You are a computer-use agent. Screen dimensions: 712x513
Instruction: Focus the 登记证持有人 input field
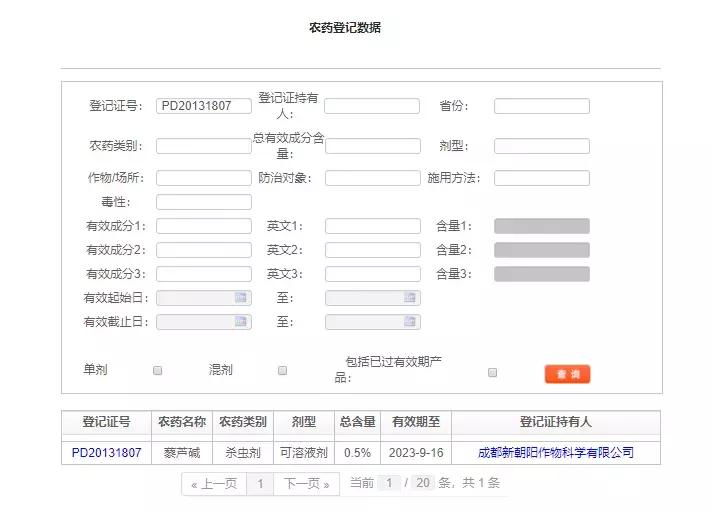pos(372,106)
